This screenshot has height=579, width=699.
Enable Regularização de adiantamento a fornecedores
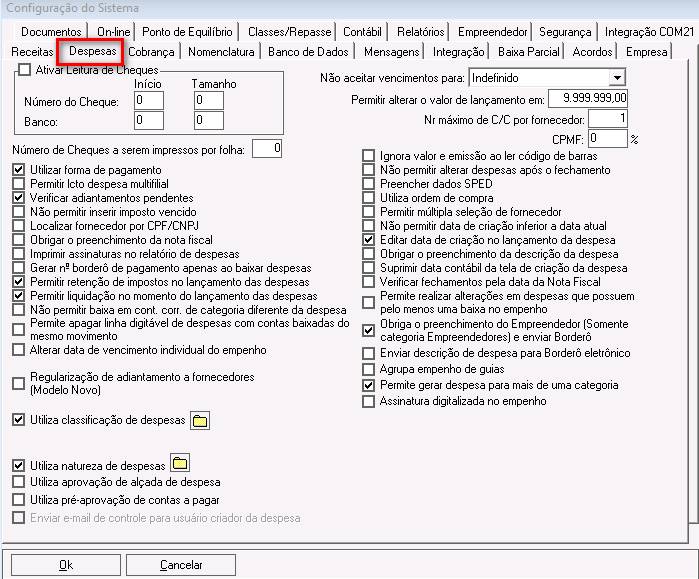(x=18, y=383)
